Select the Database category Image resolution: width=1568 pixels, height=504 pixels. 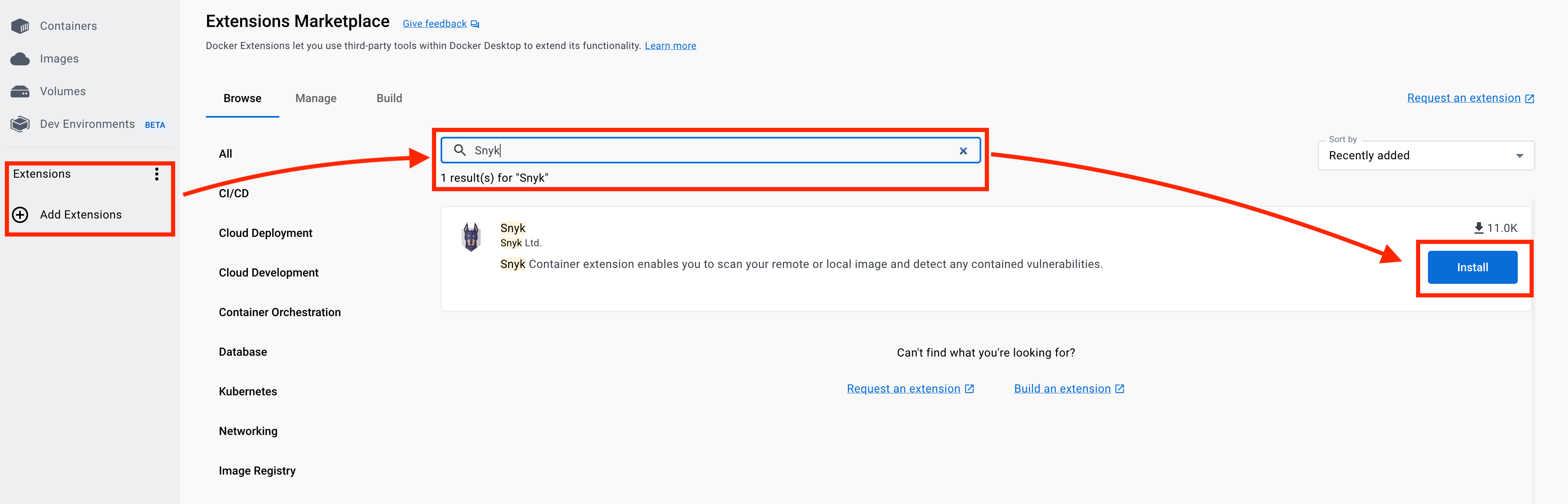pyautogui.click(x=243, y=351)
